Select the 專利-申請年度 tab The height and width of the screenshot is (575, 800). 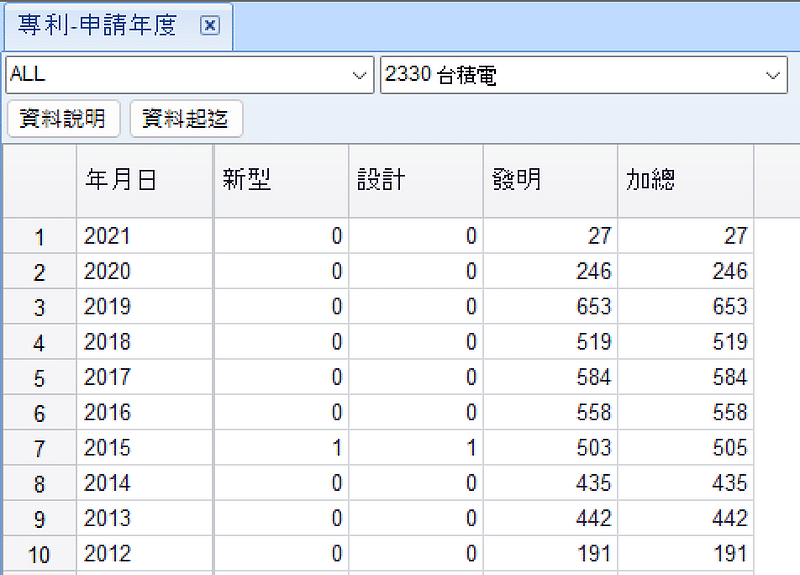(98, 26)
